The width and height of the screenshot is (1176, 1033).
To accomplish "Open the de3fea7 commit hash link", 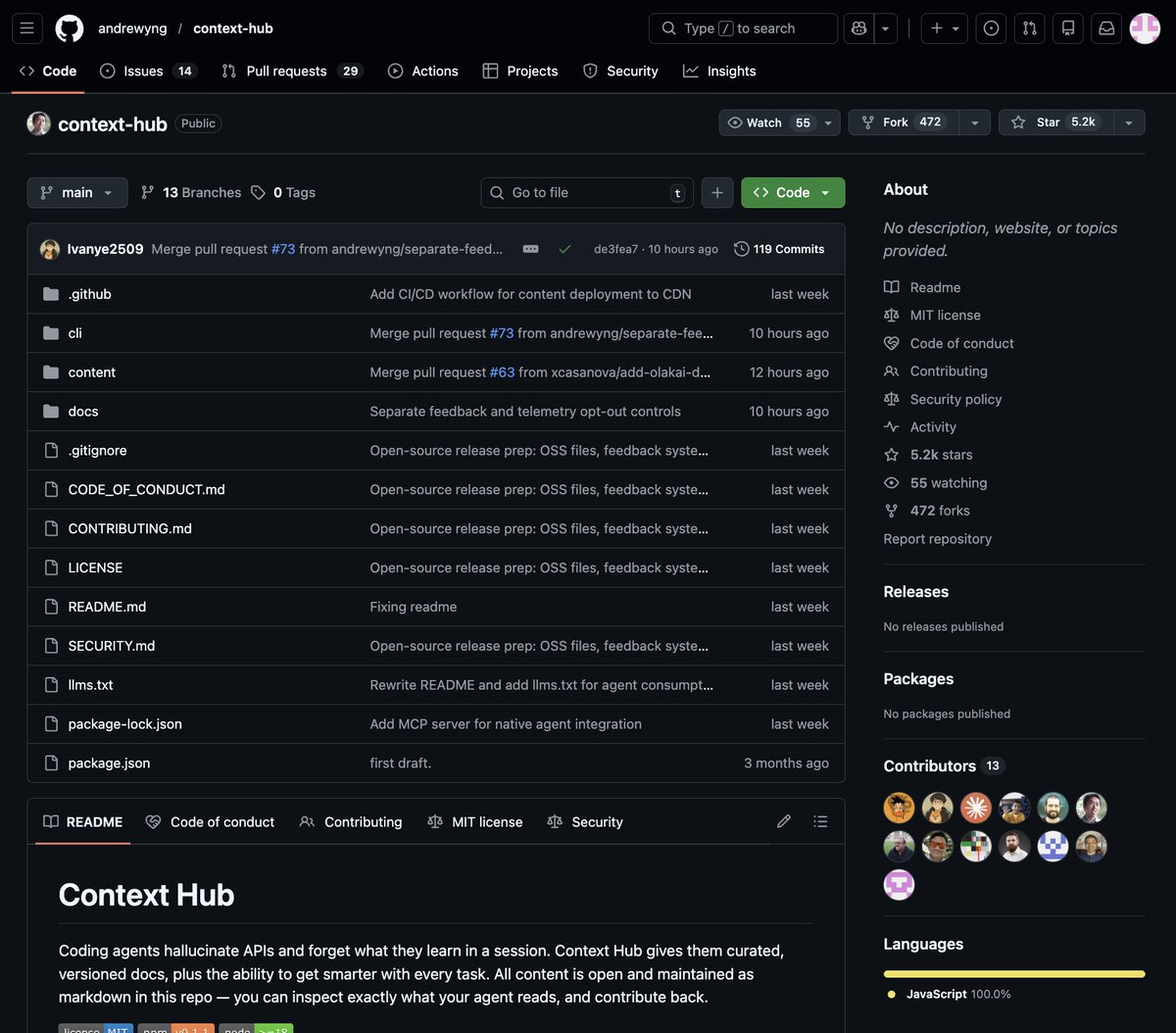I will click(615, 249).
